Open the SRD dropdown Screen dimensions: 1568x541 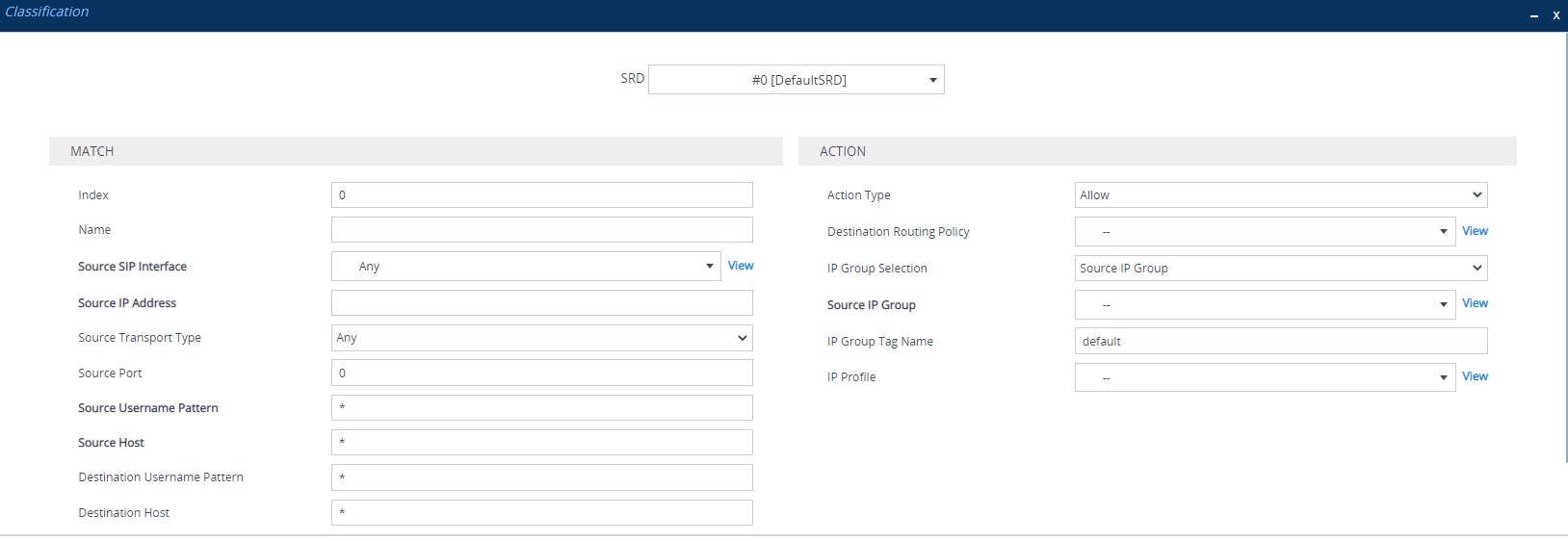(796, 80)
